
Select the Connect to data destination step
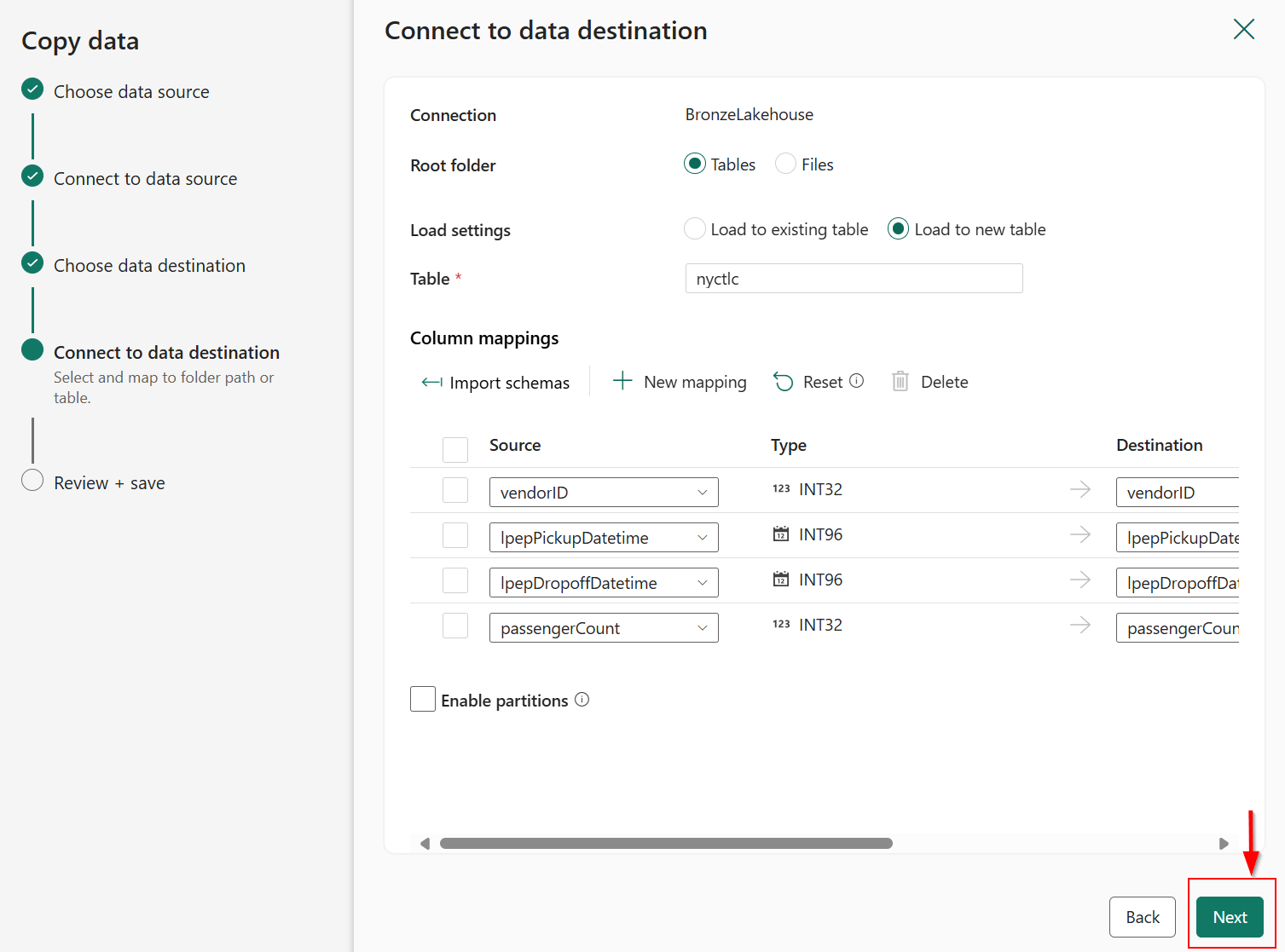(166, 352)
